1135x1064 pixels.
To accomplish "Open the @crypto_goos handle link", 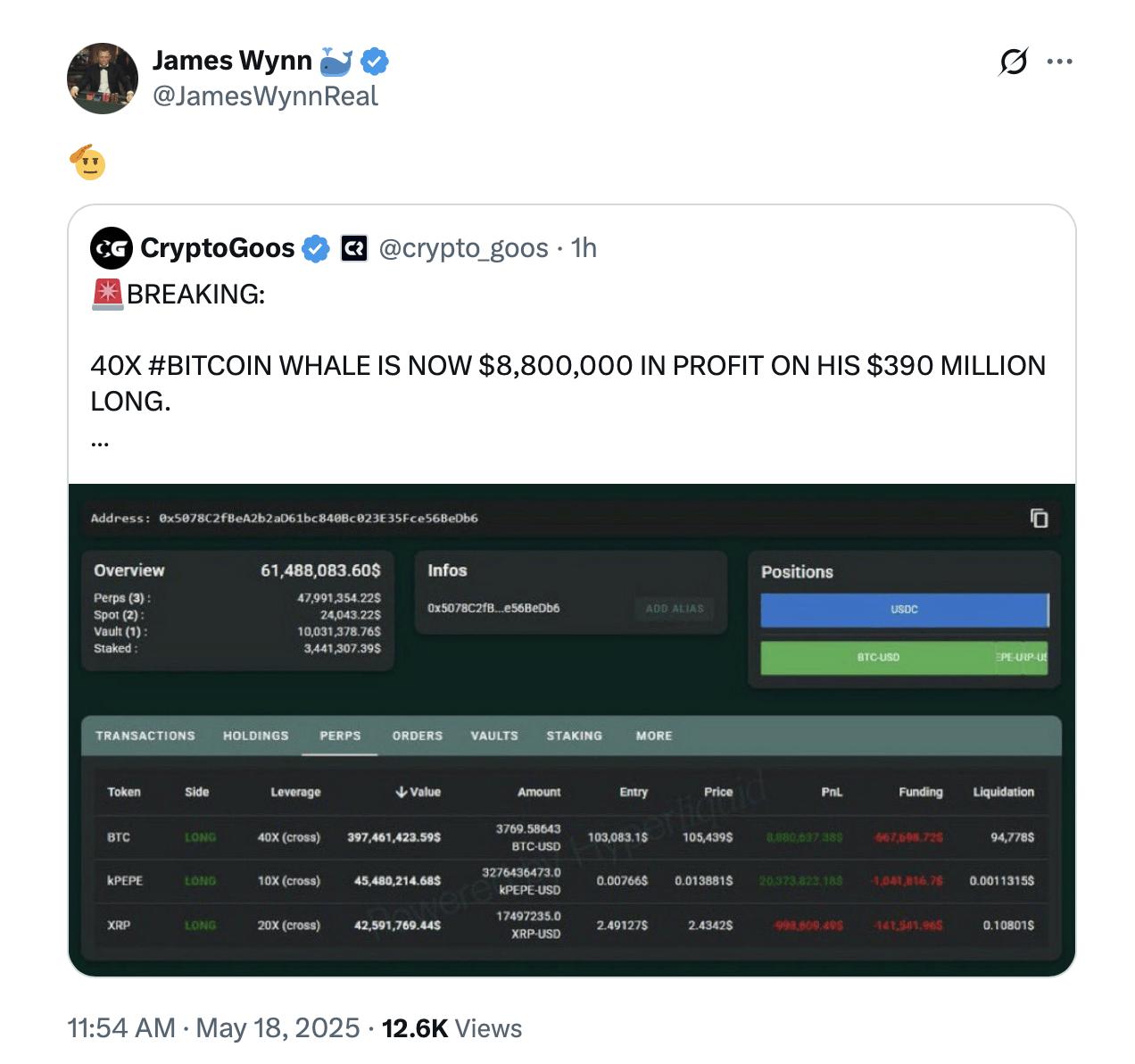I will point(463,248).
